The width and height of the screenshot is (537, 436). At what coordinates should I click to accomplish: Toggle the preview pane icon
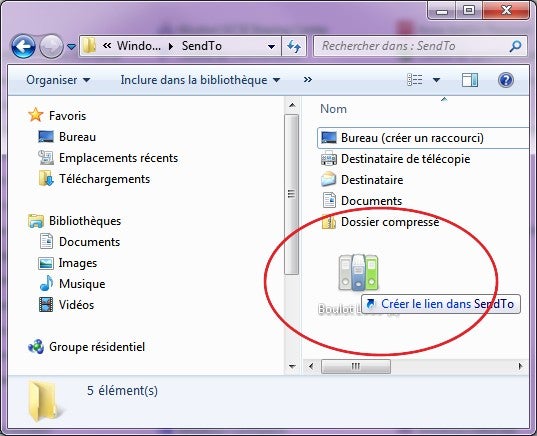(470, 80)
